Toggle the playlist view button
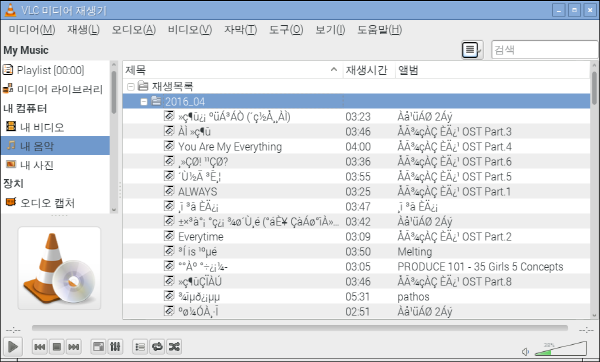600x362 pixels. 140,347
